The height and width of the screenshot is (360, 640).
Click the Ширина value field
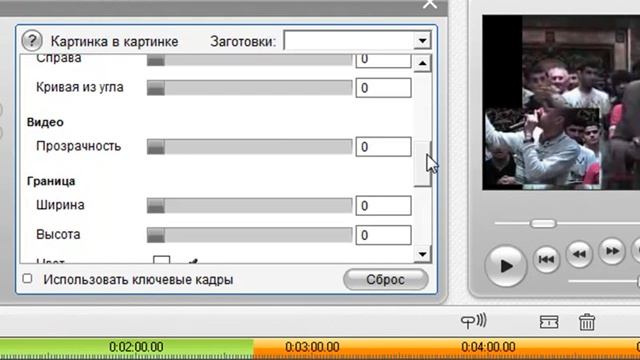click(383, 205)
